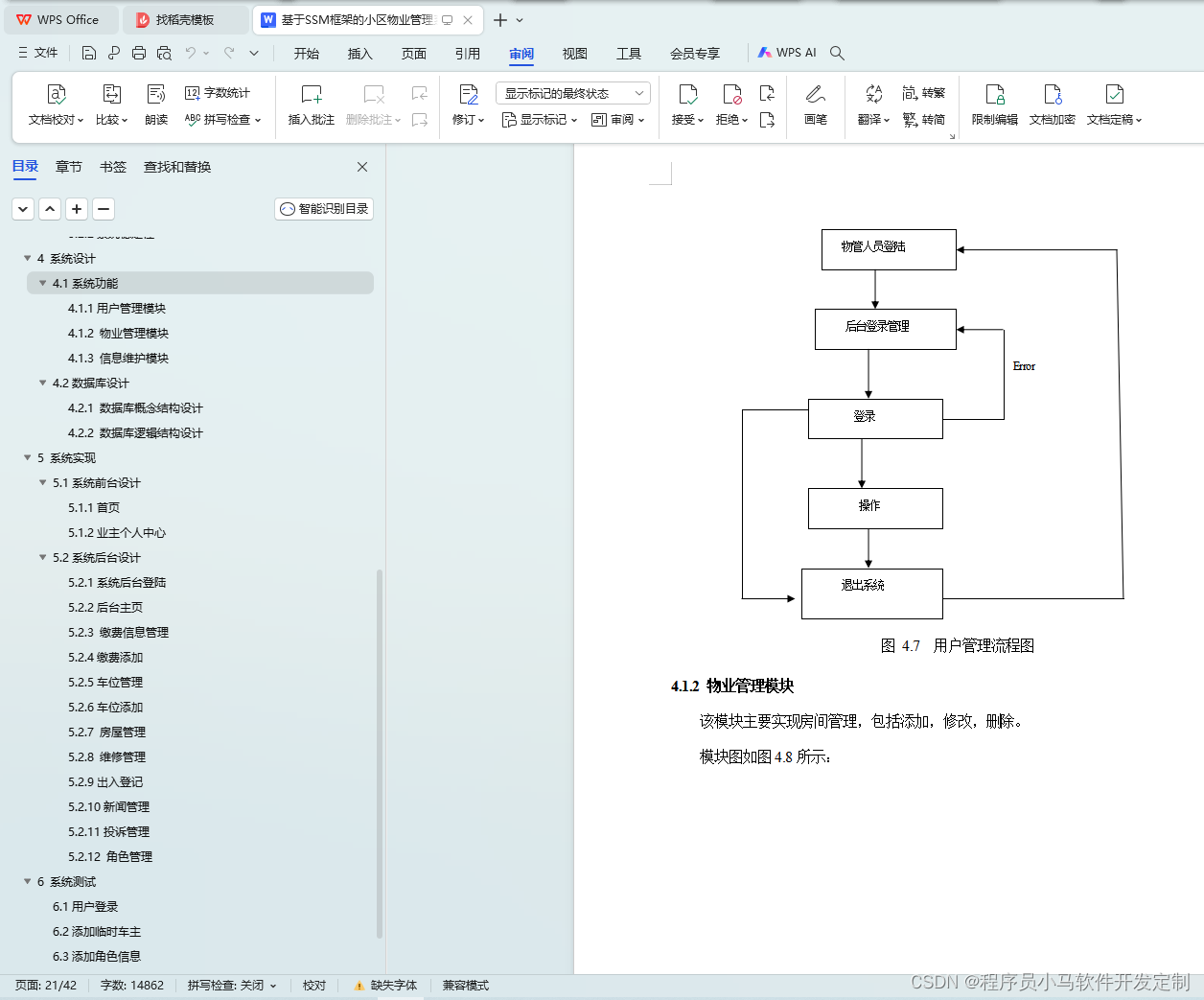Expand the 显示标记 dropdown menu

click(x=540, y=119)
